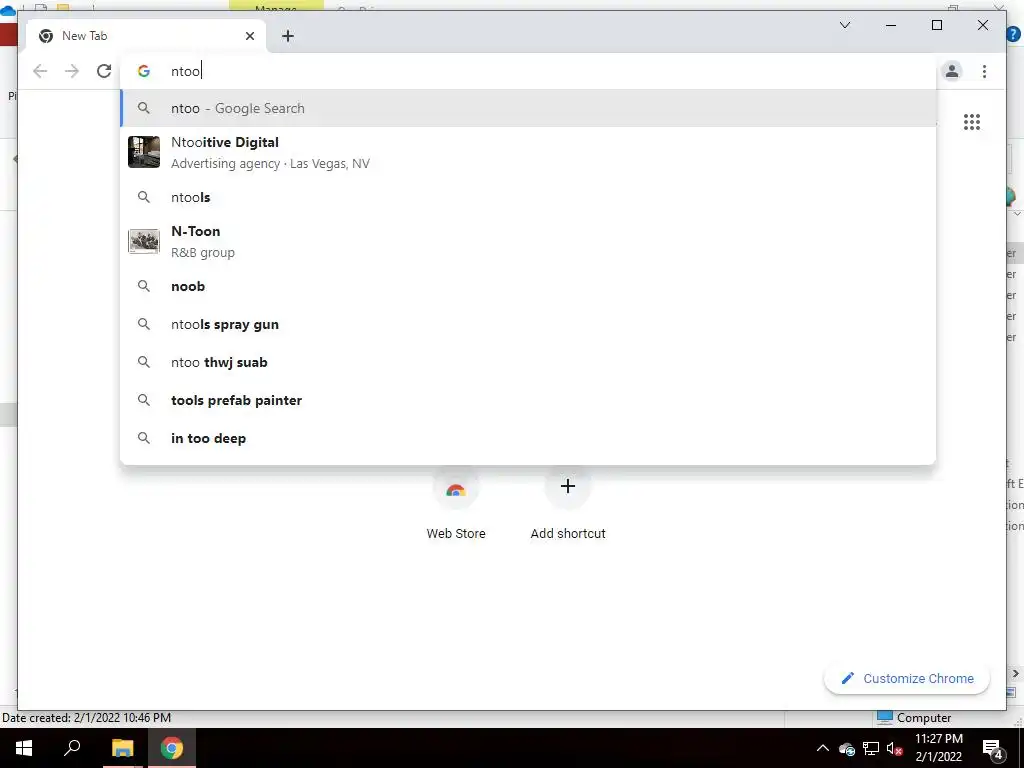This screenshot has width=1024, height=768.
Task: Open the Chrome profile avatar
Action: pos(952,71)
